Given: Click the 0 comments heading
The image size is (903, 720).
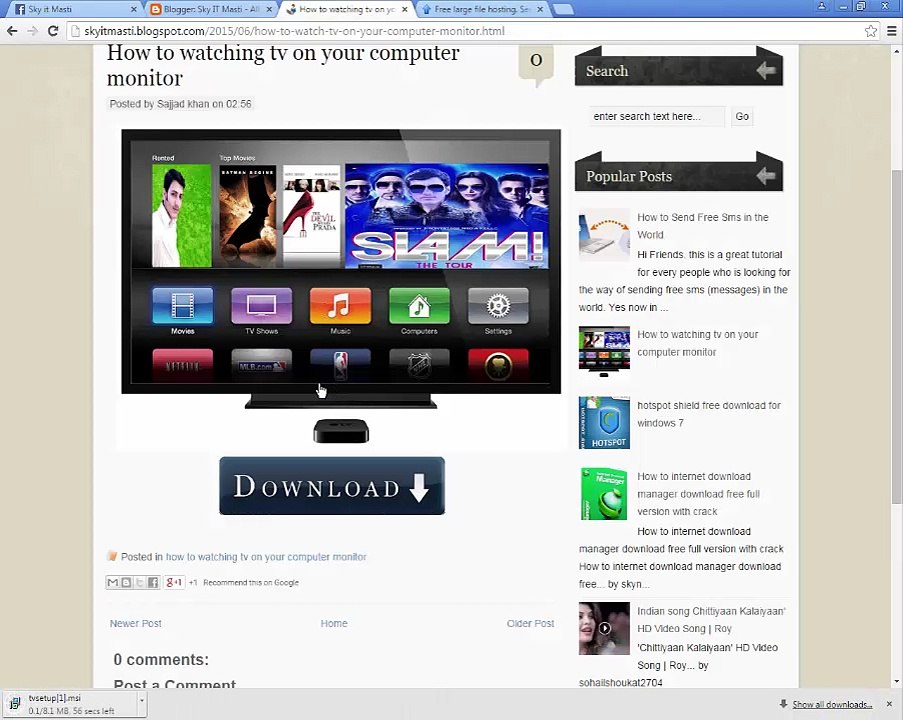Looking at the screenshot, I should [x=161, y=660].
